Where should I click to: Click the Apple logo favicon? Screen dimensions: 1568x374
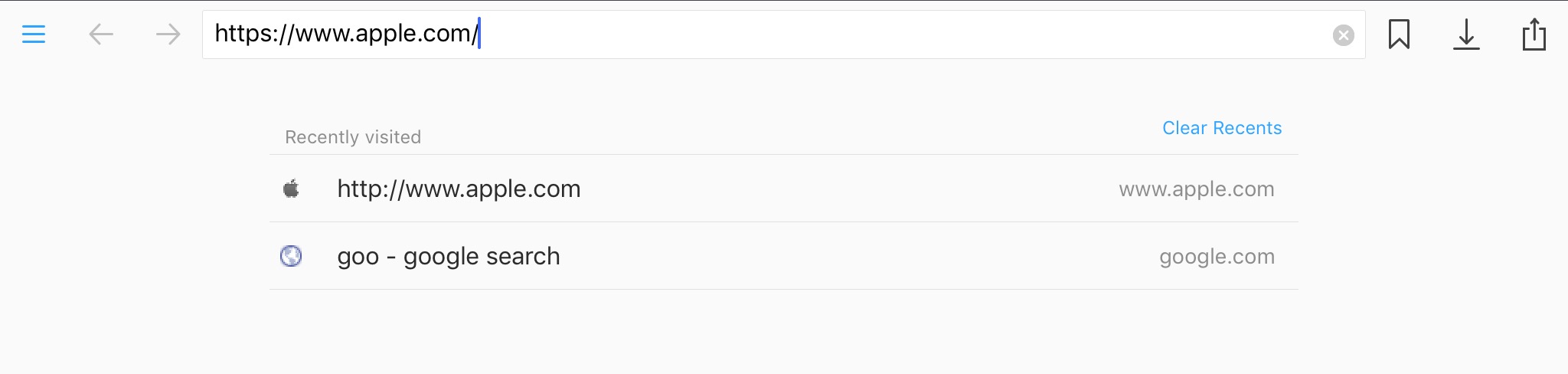click(291, 189)
